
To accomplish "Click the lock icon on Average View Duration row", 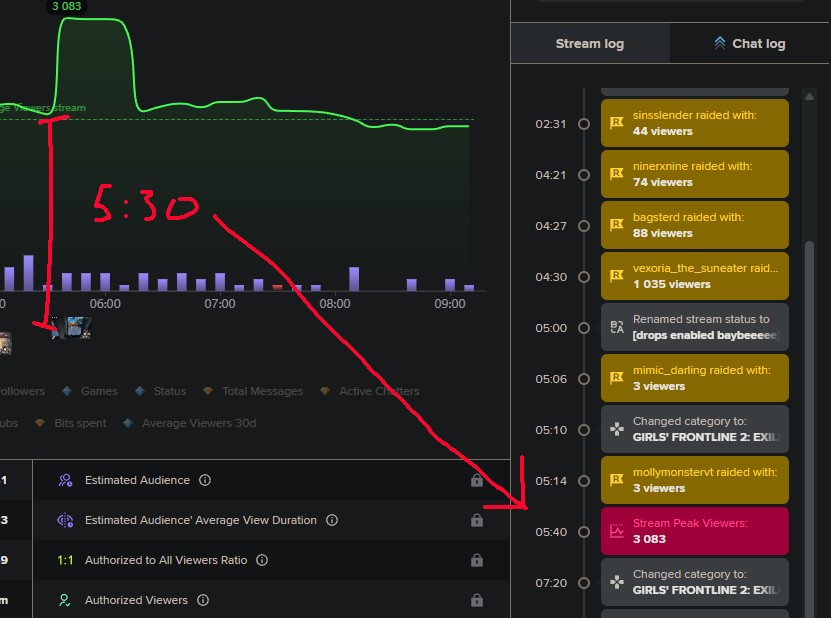I will [477, 520].
